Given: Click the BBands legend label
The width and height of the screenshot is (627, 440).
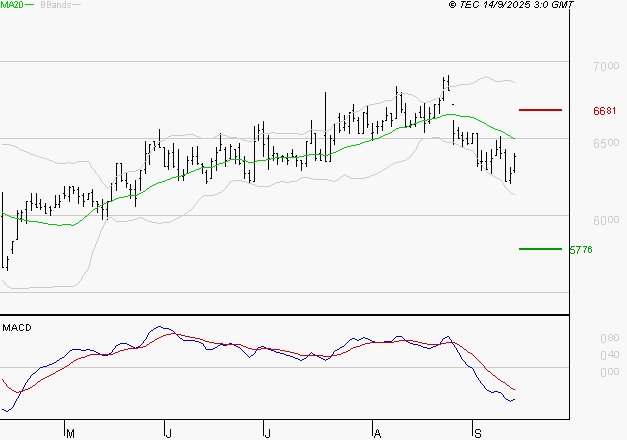Looking at the screenshot, I should coord(56,5).
